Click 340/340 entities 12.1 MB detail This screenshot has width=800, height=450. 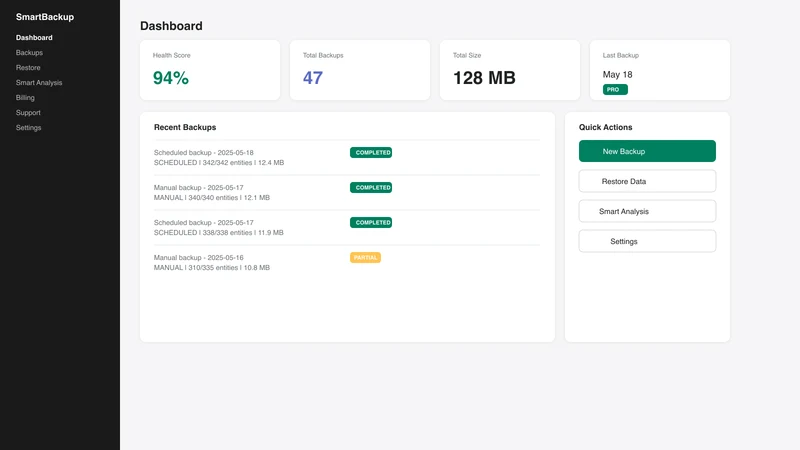click(212, 197)
